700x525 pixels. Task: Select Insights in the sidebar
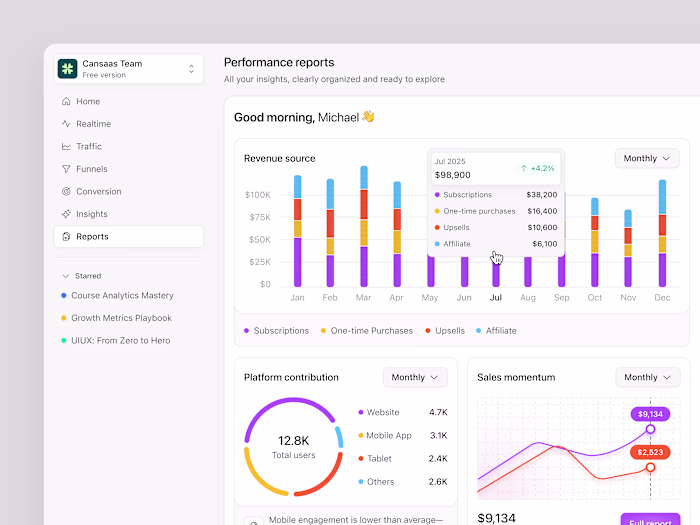coord(129,214)
